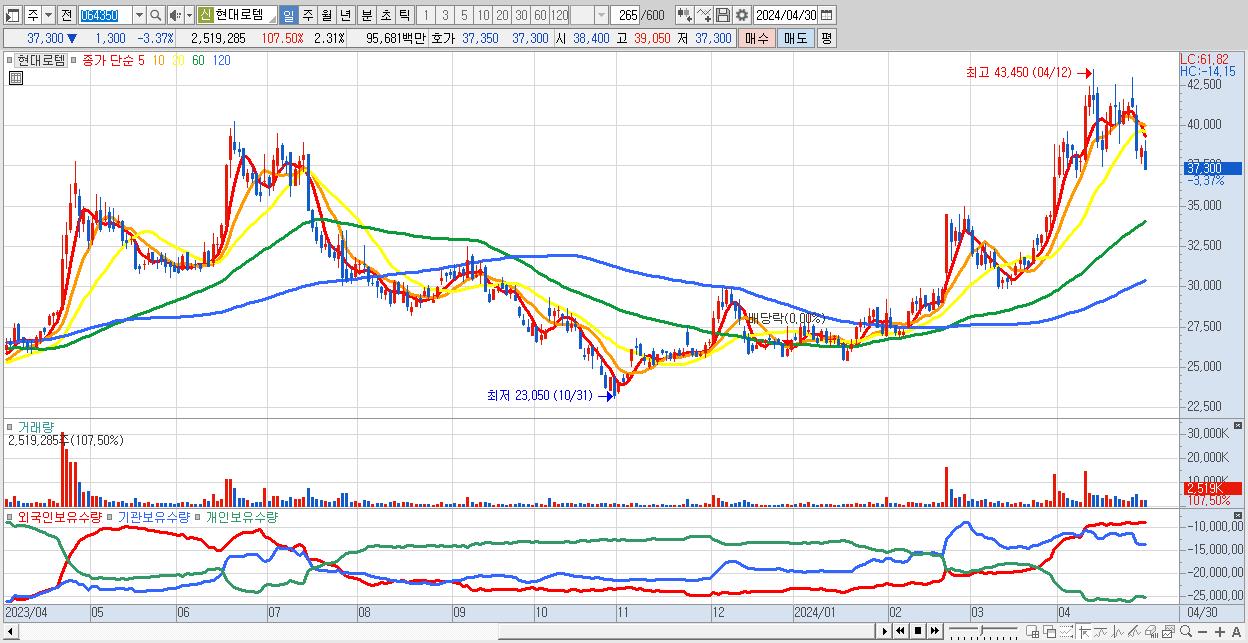
Task: Click the 60-day moving average legend
Action: pyautogui.click(x=198, y=60)
